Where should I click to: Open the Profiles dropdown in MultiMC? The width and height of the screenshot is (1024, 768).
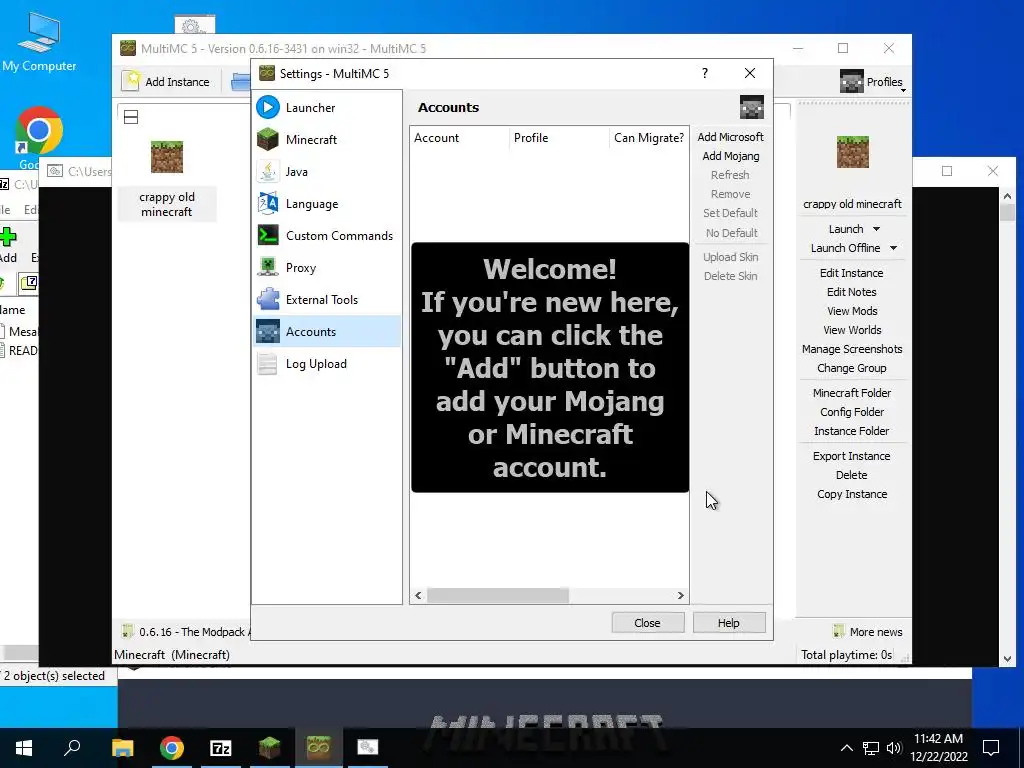click(x=872, y=82)
